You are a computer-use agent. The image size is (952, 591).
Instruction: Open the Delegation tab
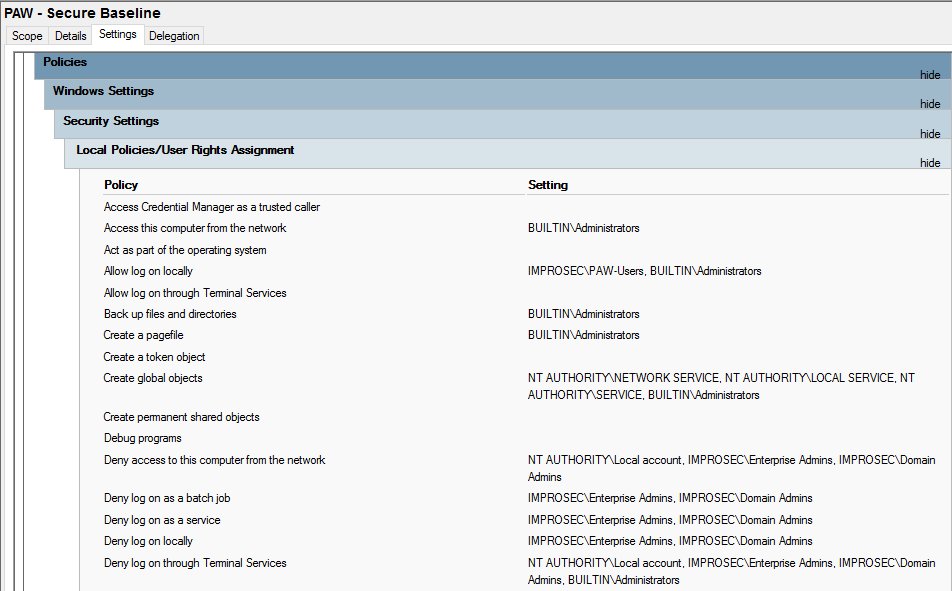tap(173, 35)
